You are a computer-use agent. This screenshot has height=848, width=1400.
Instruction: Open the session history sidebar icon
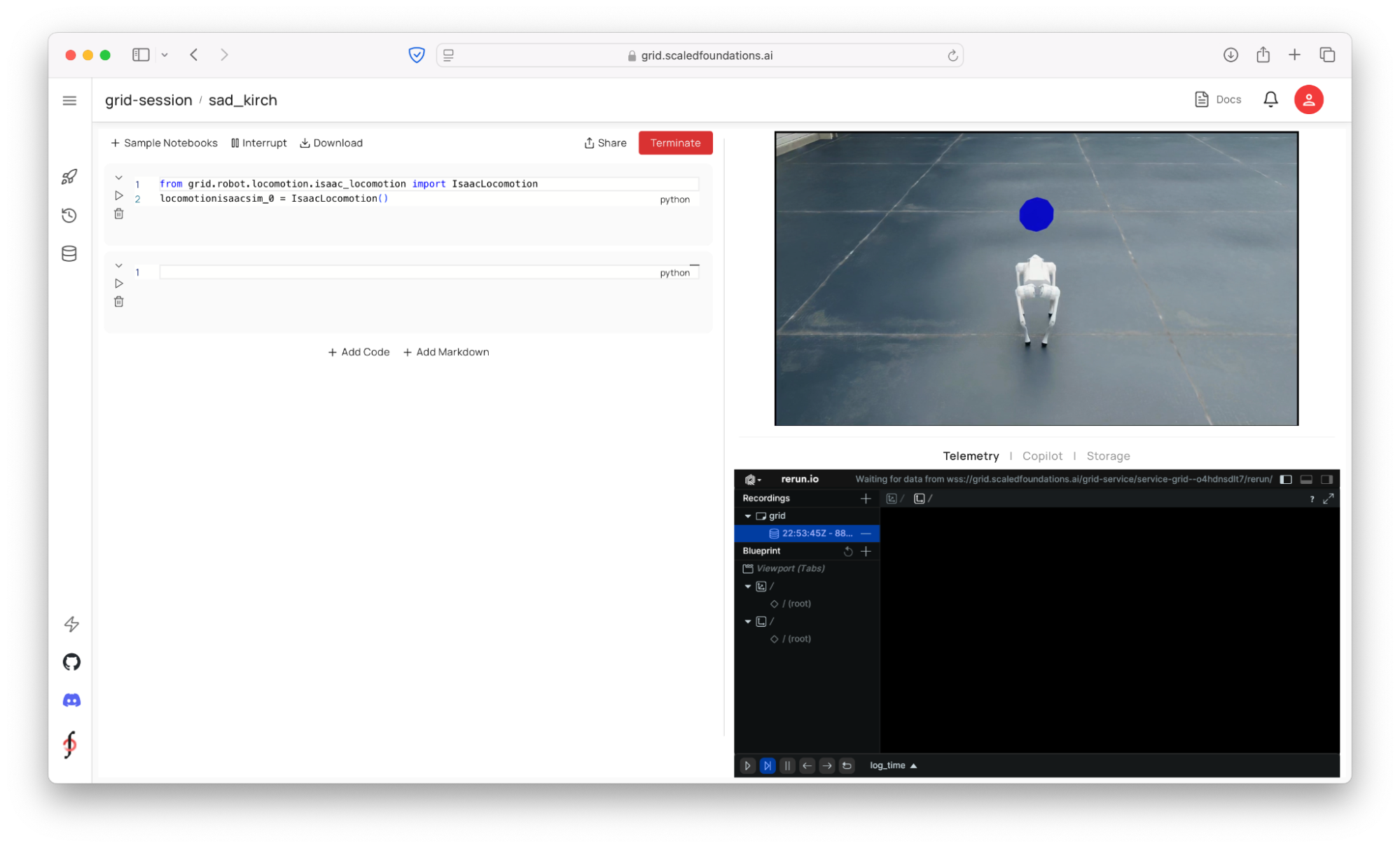[x=69, y=215]
